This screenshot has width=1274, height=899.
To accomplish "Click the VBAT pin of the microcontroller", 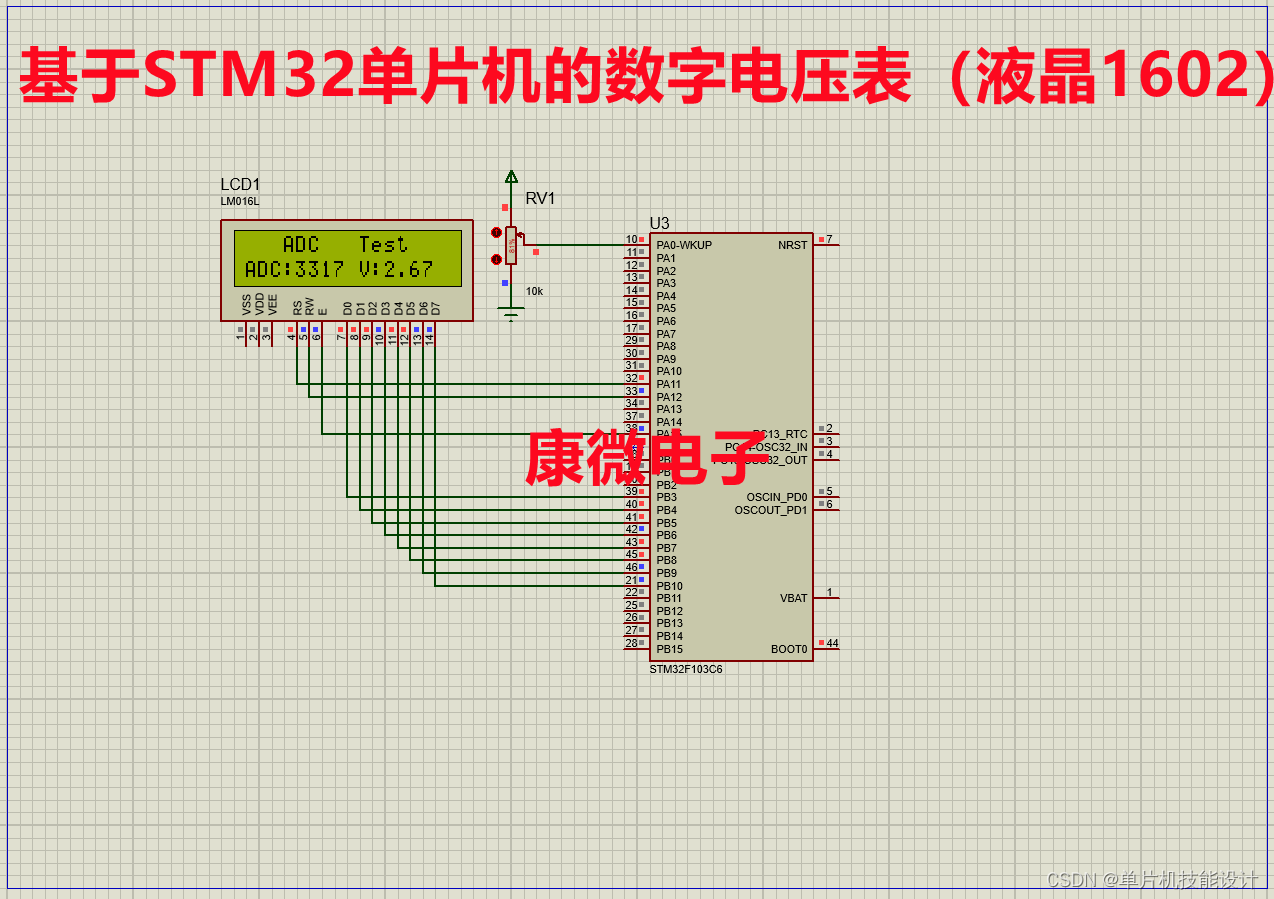I will pyautogui.click(x=793, y=597).
